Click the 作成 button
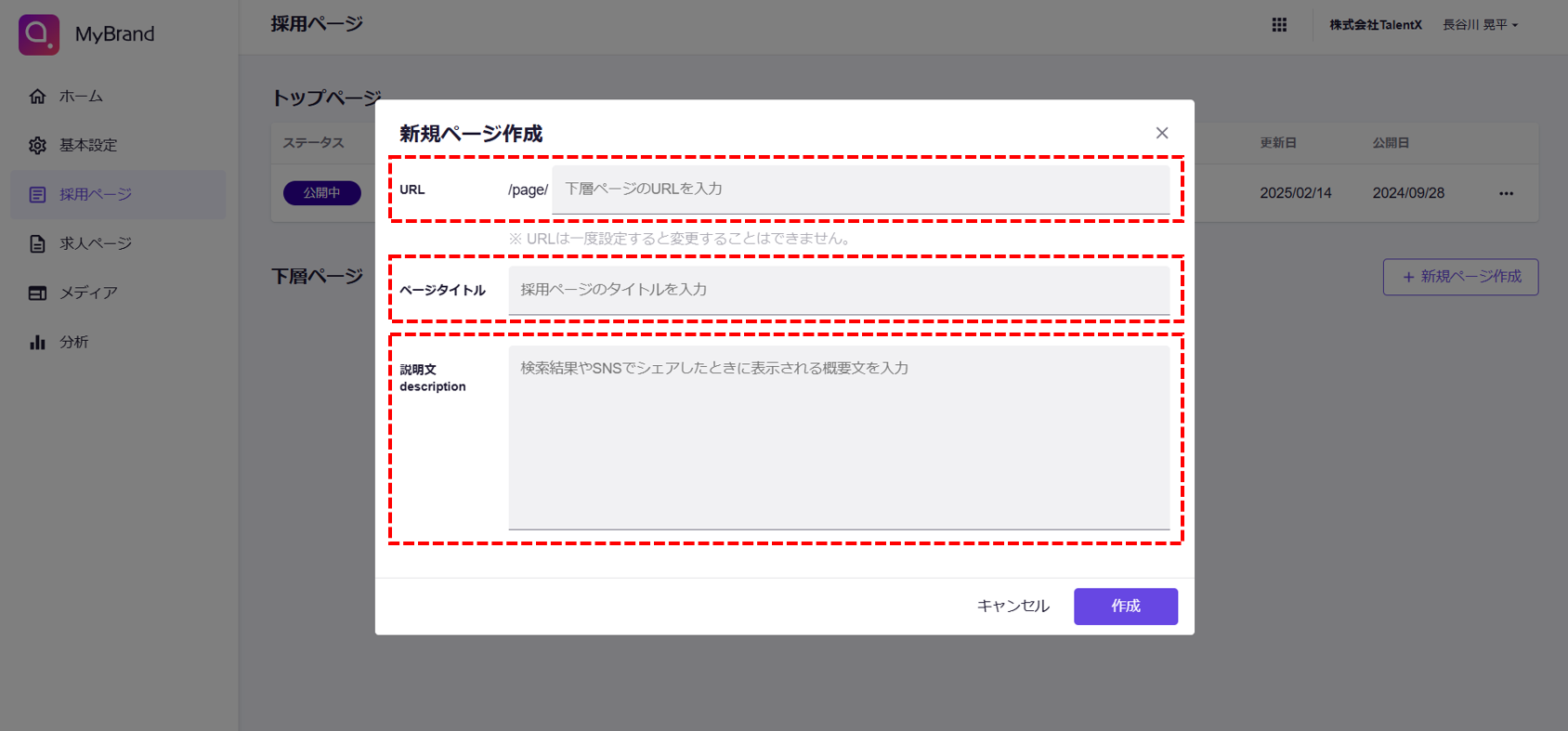This screenshot has width=1568, height=731. (x=1125, y=607)
